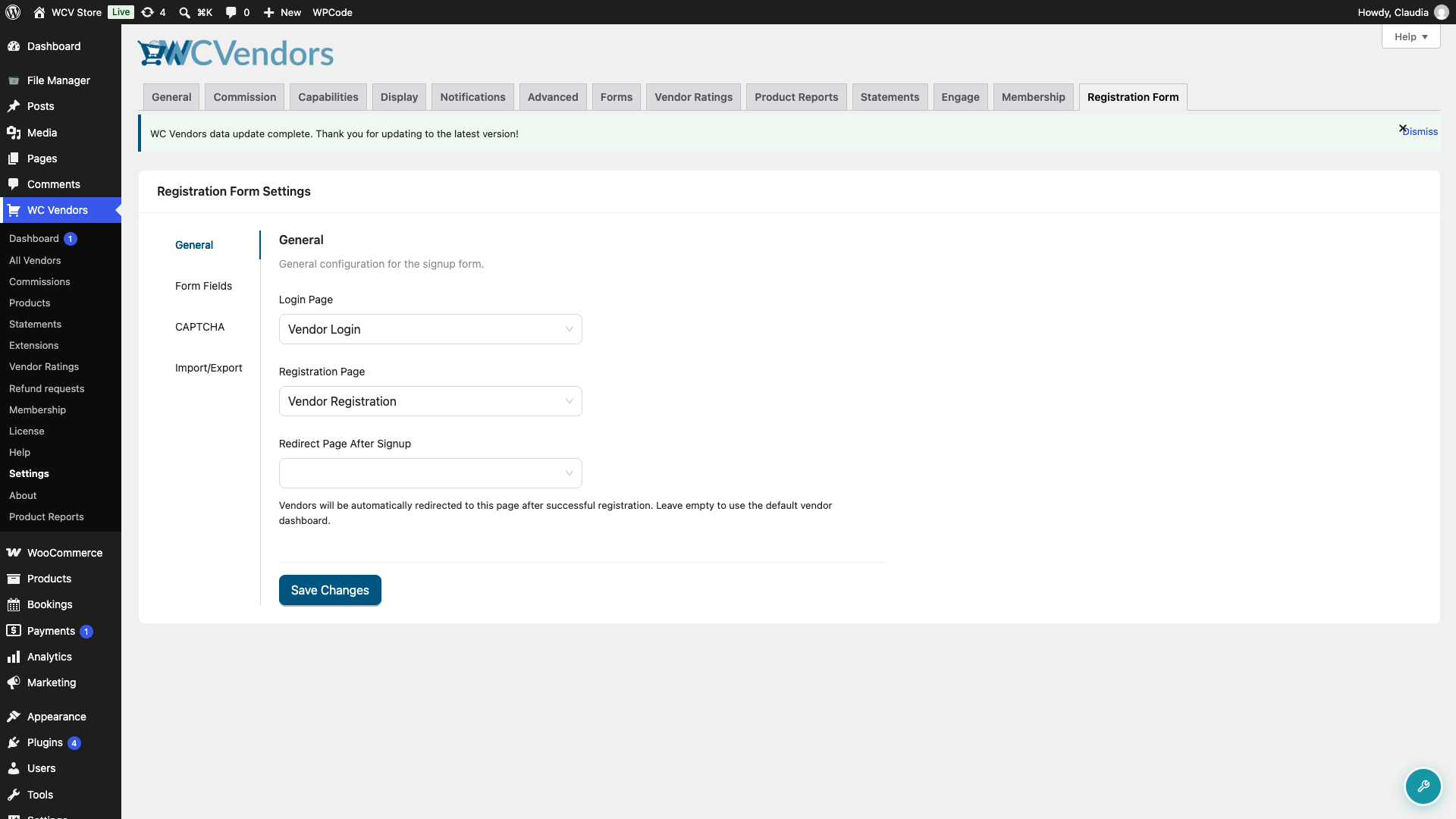
Task: Click the WCVendors logo
Action: [236, 53]
